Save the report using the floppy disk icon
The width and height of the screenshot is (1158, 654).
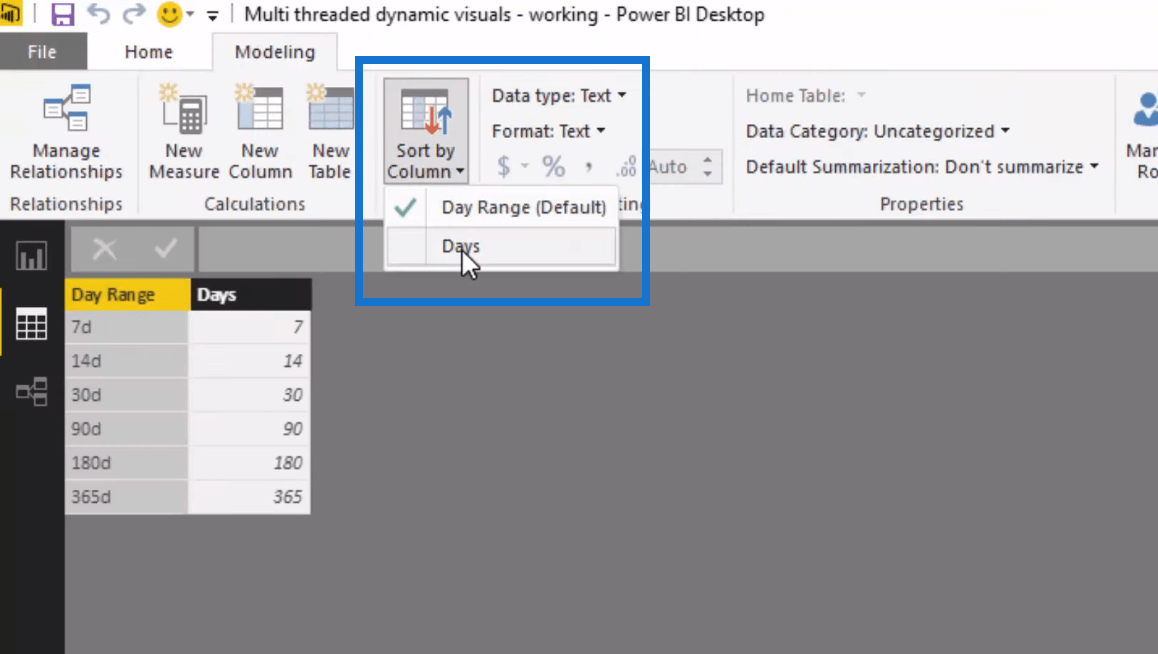(x=62, y=14)
